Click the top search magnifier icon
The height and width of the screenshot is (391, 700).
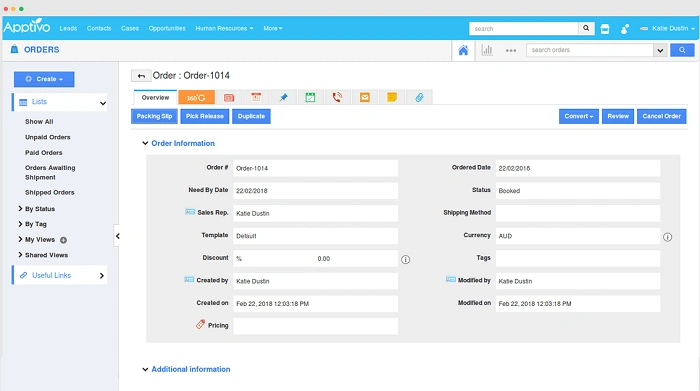(x=586, y=28)
